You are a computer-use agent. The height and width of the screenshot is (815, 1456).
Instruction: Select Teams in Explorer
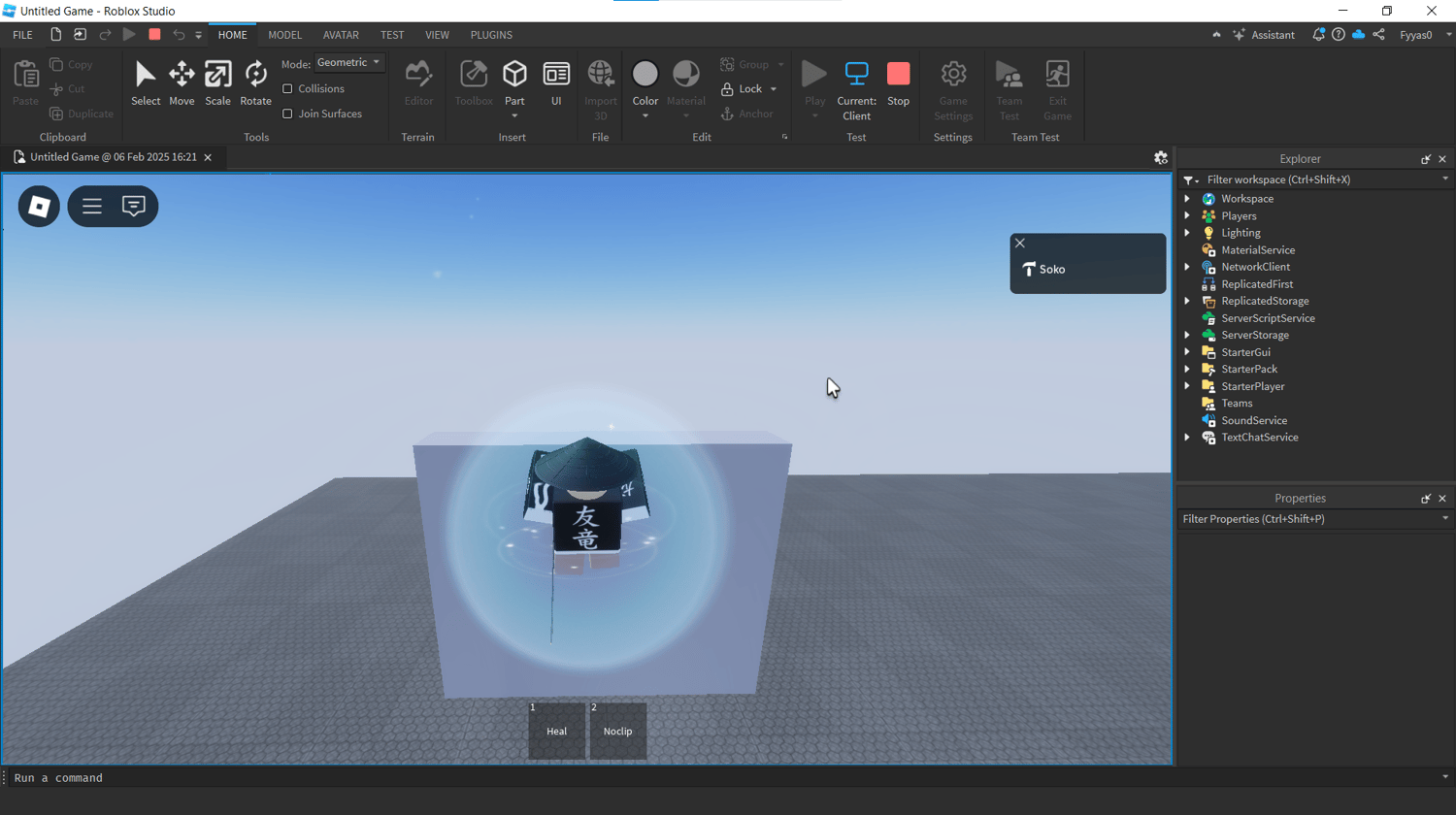[x=1237, y=404]
